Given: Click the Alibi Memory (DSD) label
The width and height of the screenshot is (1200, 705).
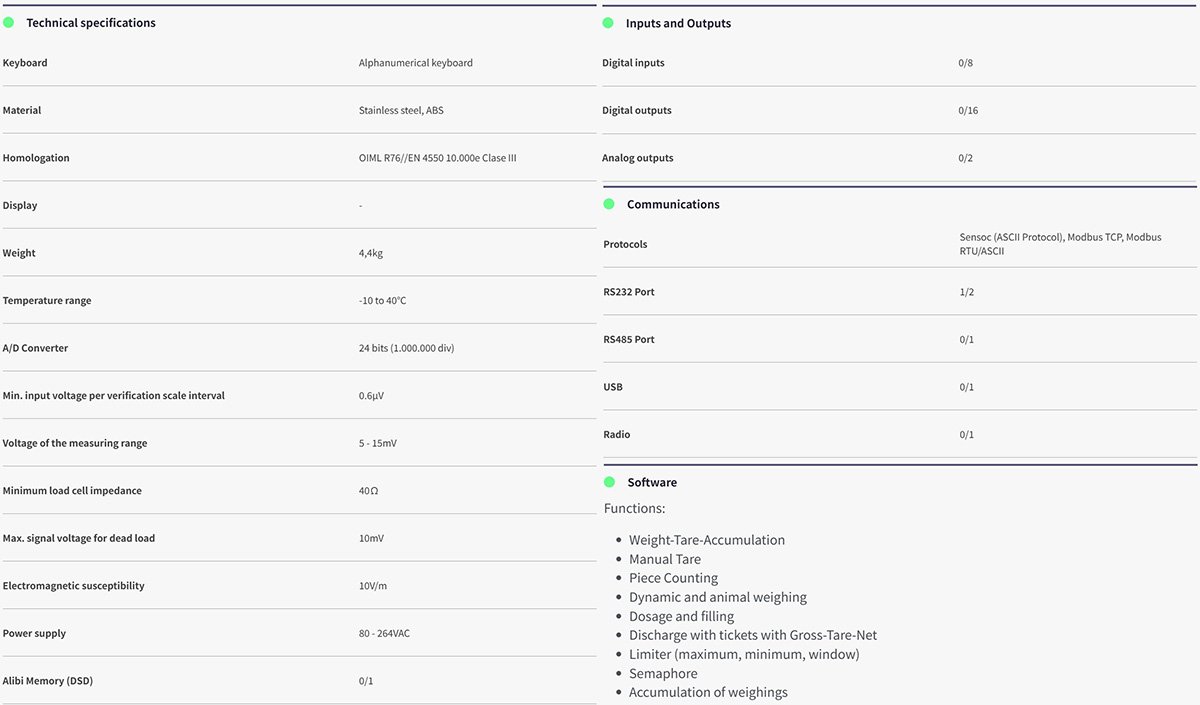Looking at the screenshot, I should click(48, 681).
